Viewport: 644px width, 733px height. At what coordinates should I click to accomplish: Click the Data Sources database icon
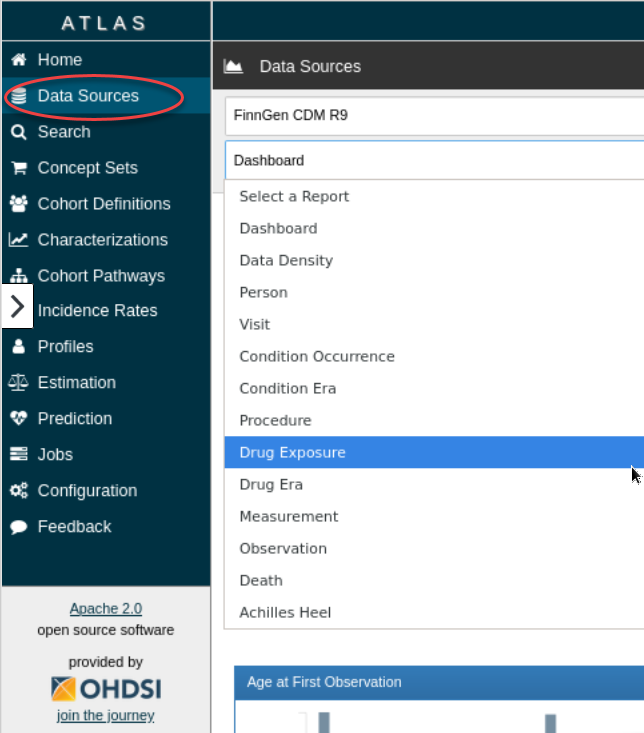[x=19, y=96]
